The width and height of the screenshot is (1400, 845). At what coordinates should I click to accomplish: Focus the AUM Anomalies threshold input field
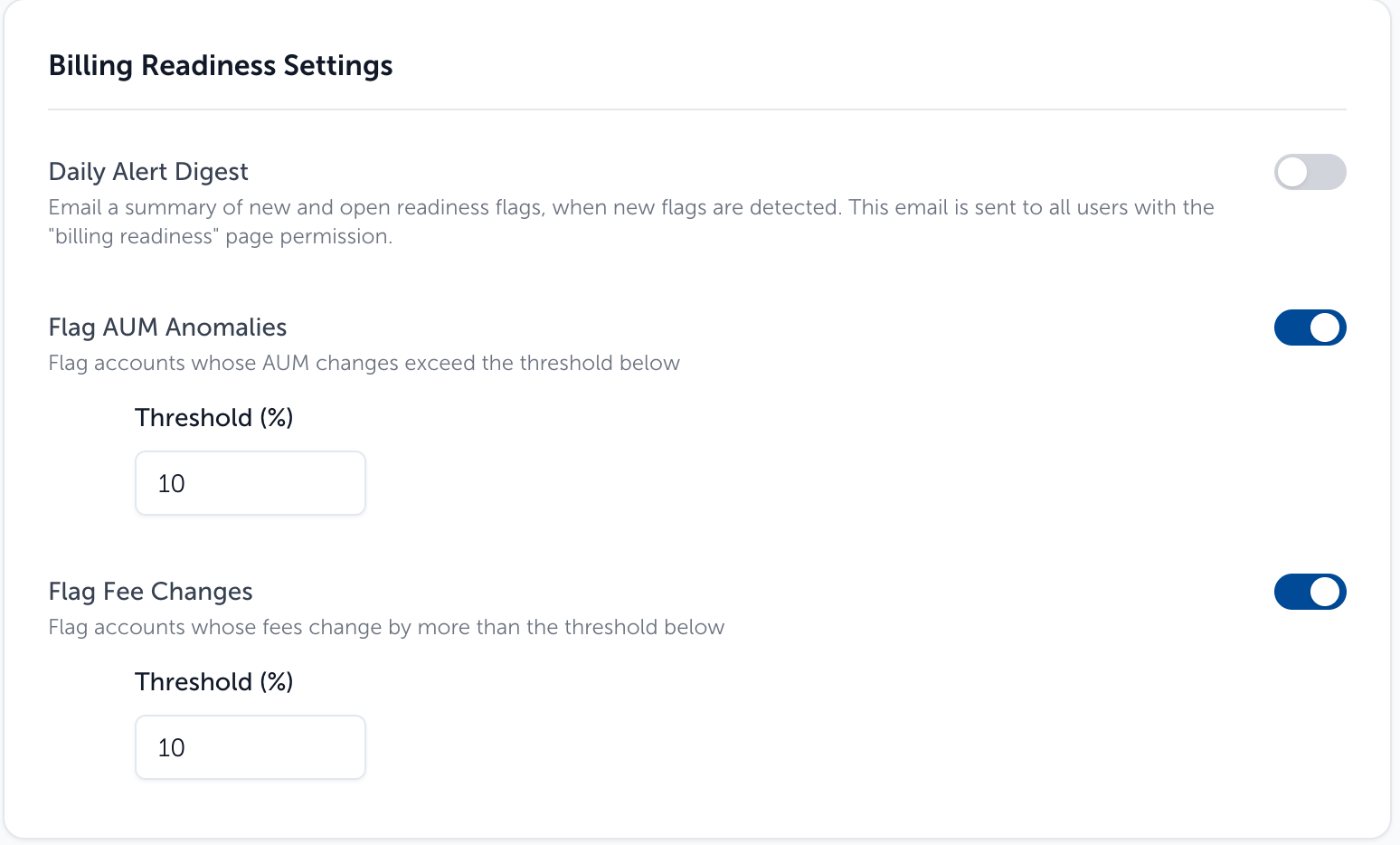251,483
